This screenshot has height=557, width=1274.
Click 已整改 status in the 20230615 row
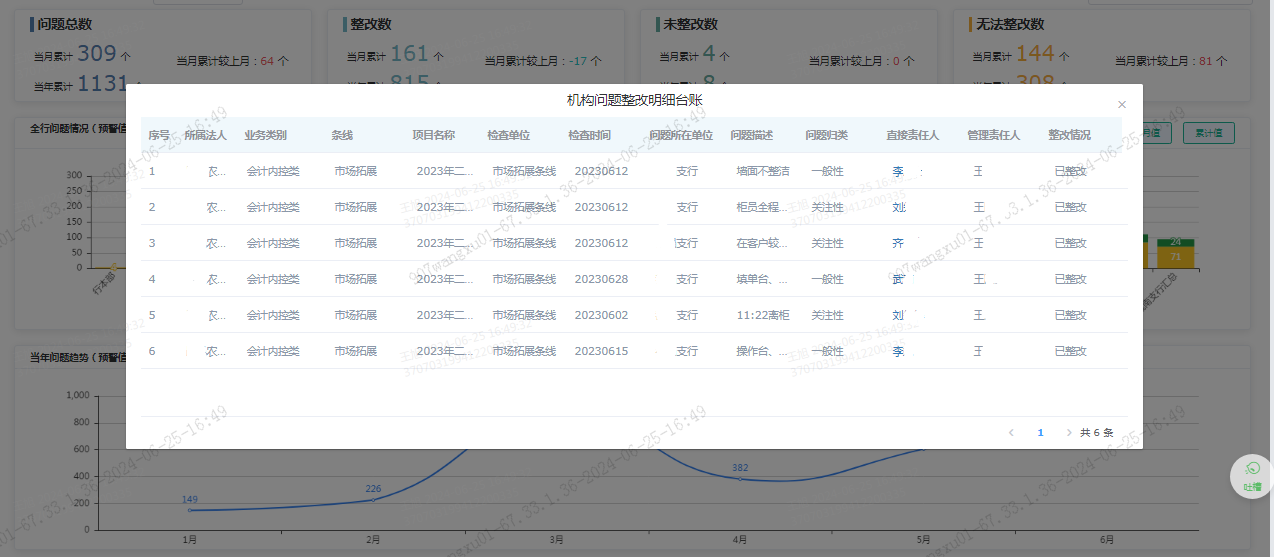1070,351
